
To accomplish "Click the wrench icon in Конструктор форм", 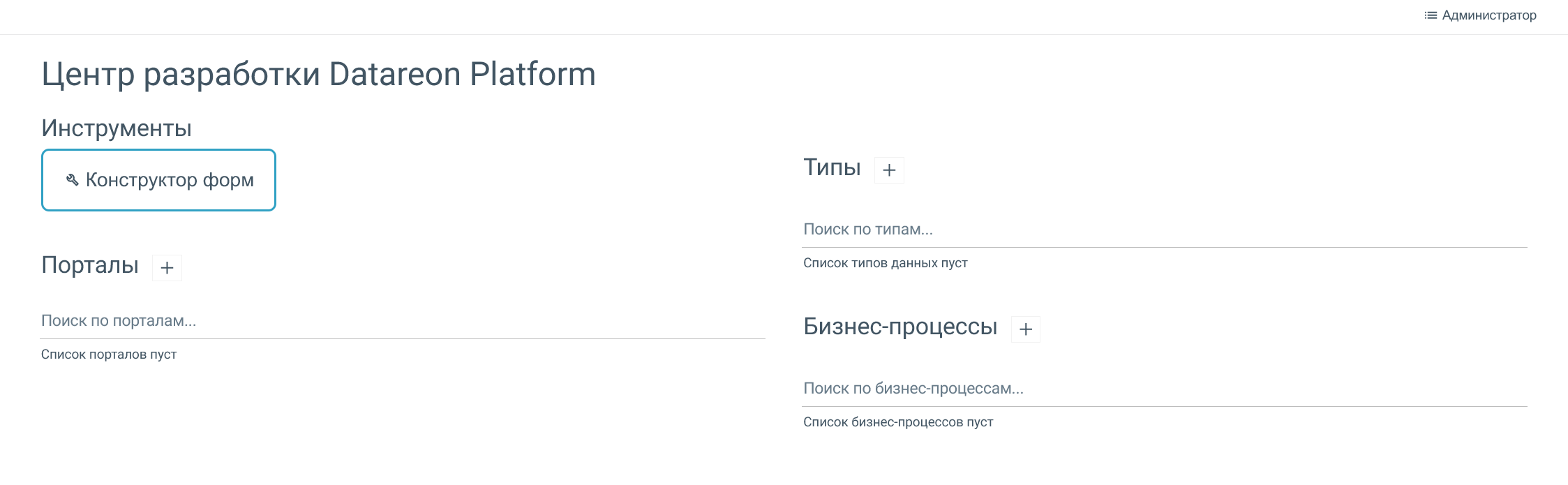I will (x=72, y=180).
